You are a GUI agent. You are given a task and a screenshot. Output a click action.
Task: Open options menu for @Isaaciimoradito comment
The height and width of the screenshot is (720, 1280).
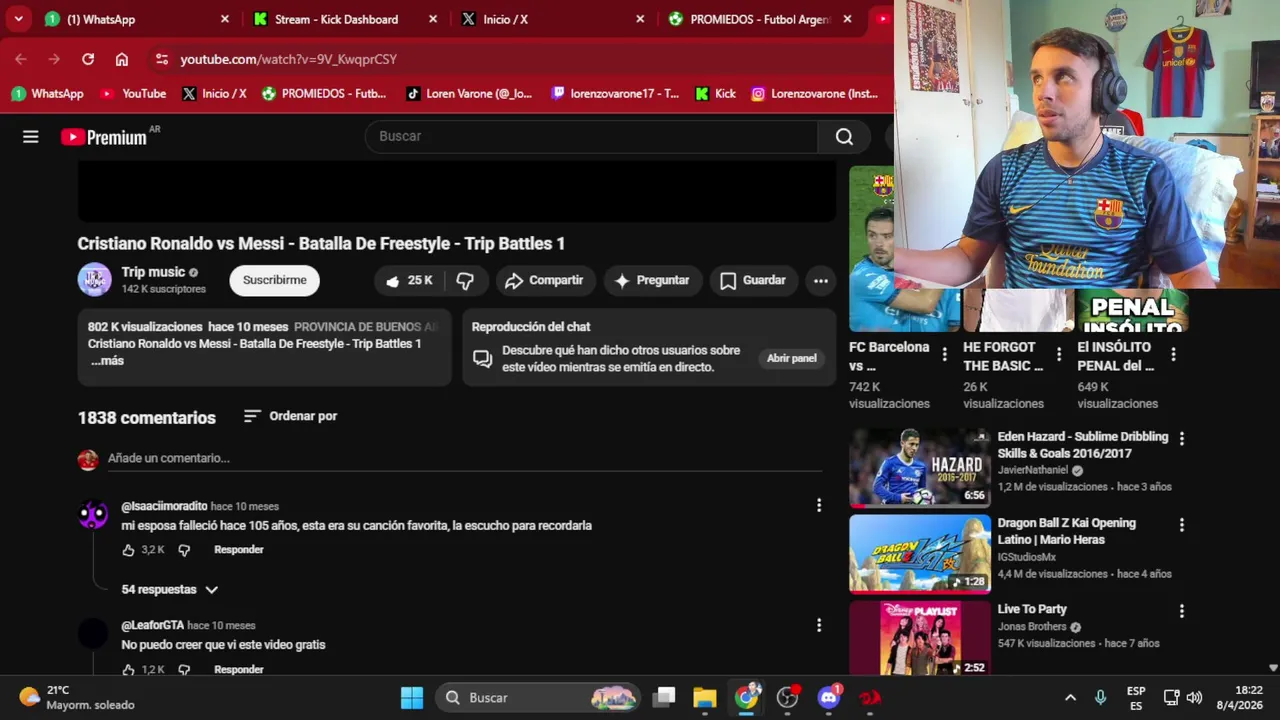point(819,506)
